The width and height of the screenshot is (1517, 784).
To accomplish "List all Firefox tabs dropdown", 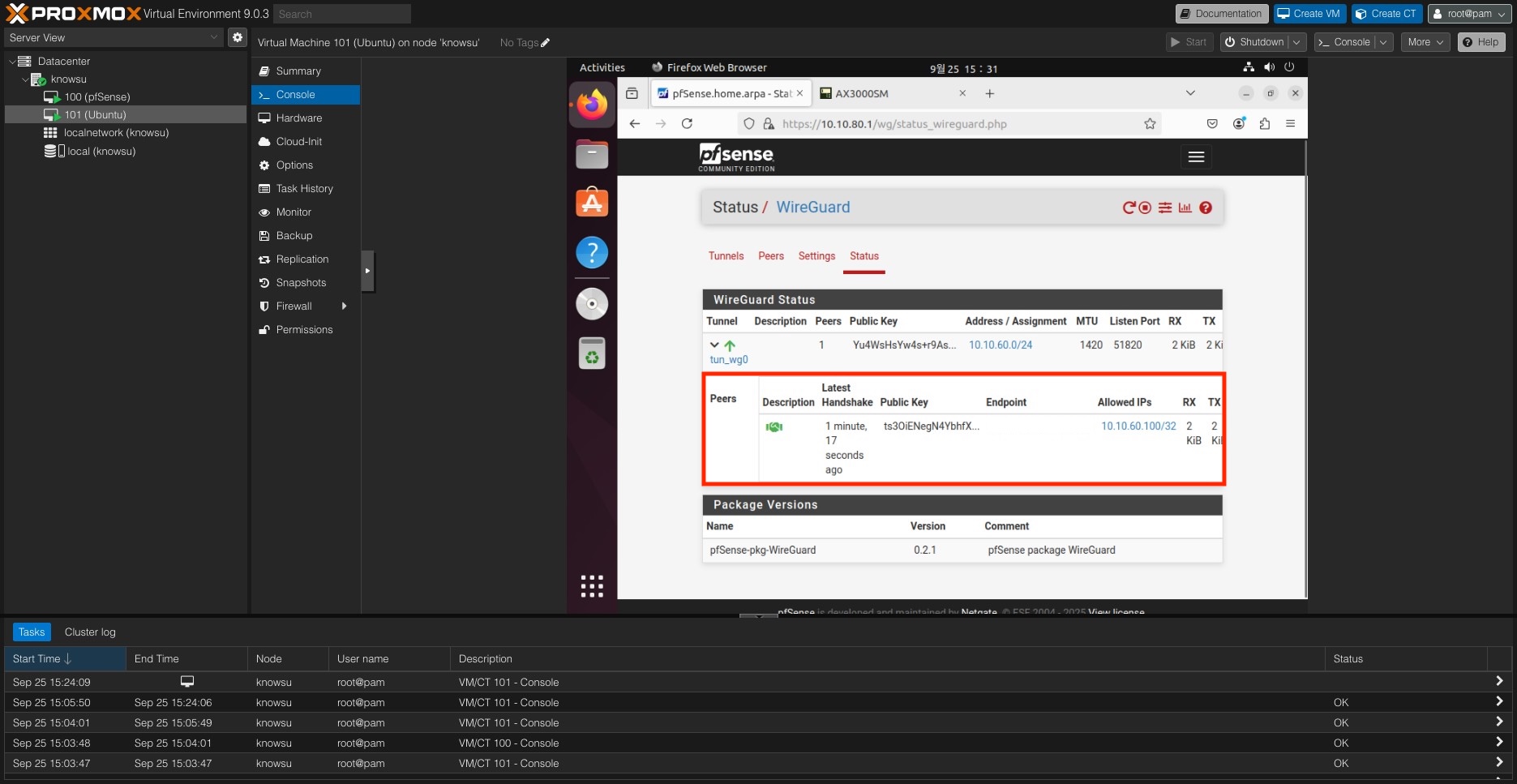I will click(x=1190, y=94).
